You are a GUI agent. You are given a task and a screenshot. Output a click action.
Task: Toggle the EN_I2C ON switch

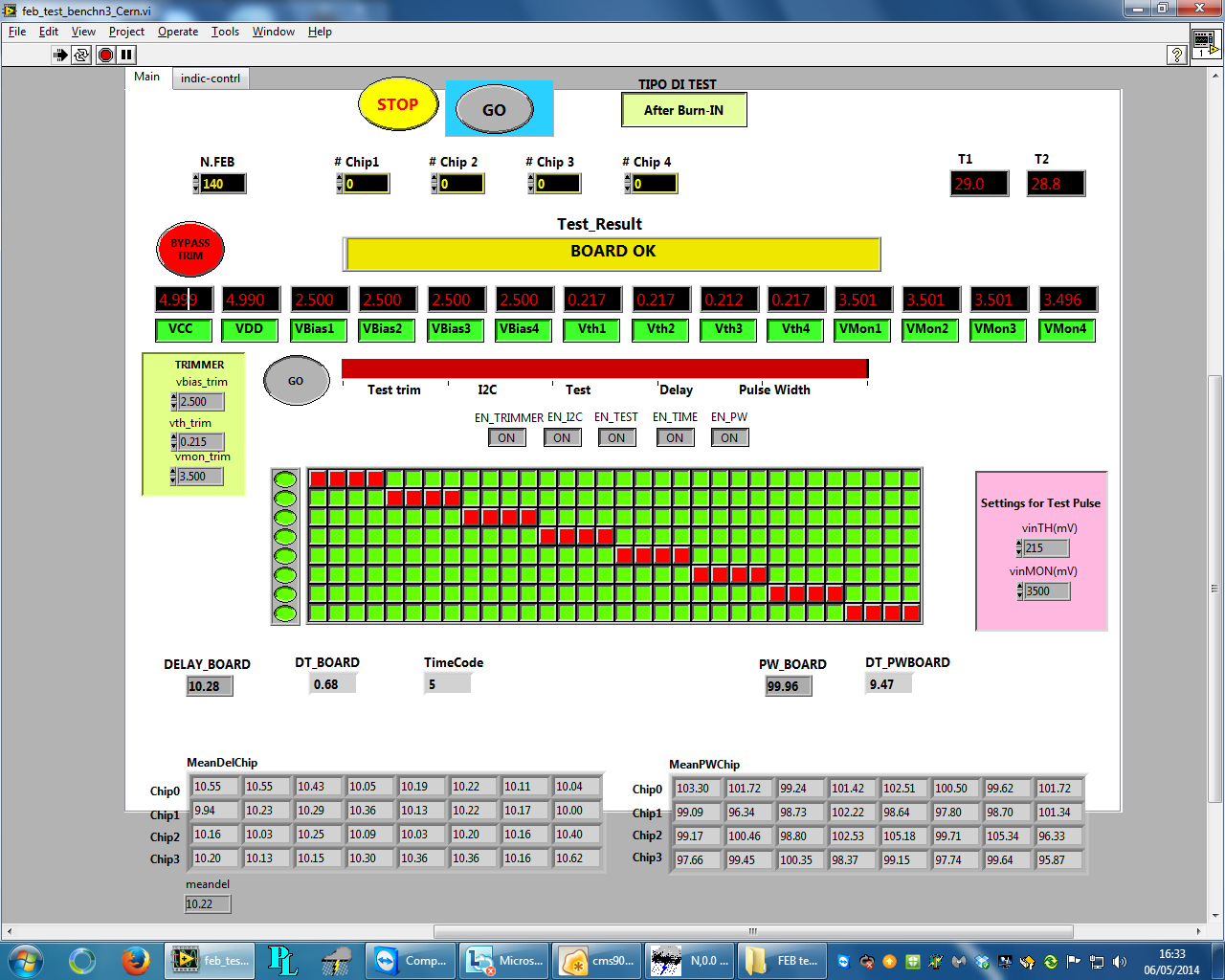[x=562, y=438]
